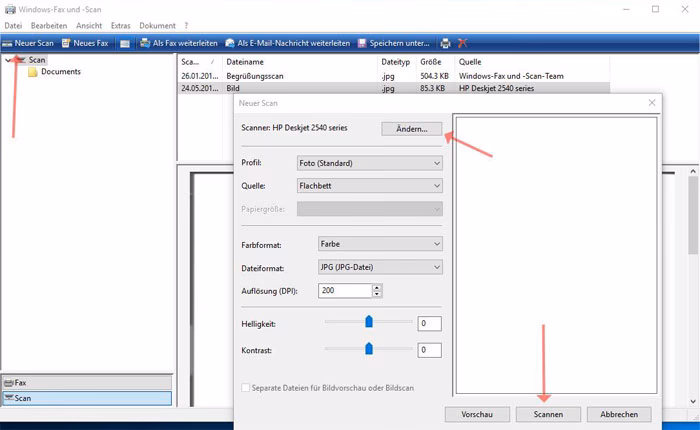Click scrollbar up arrow in preview pane
Screen dimensions: 700x430
693,171
